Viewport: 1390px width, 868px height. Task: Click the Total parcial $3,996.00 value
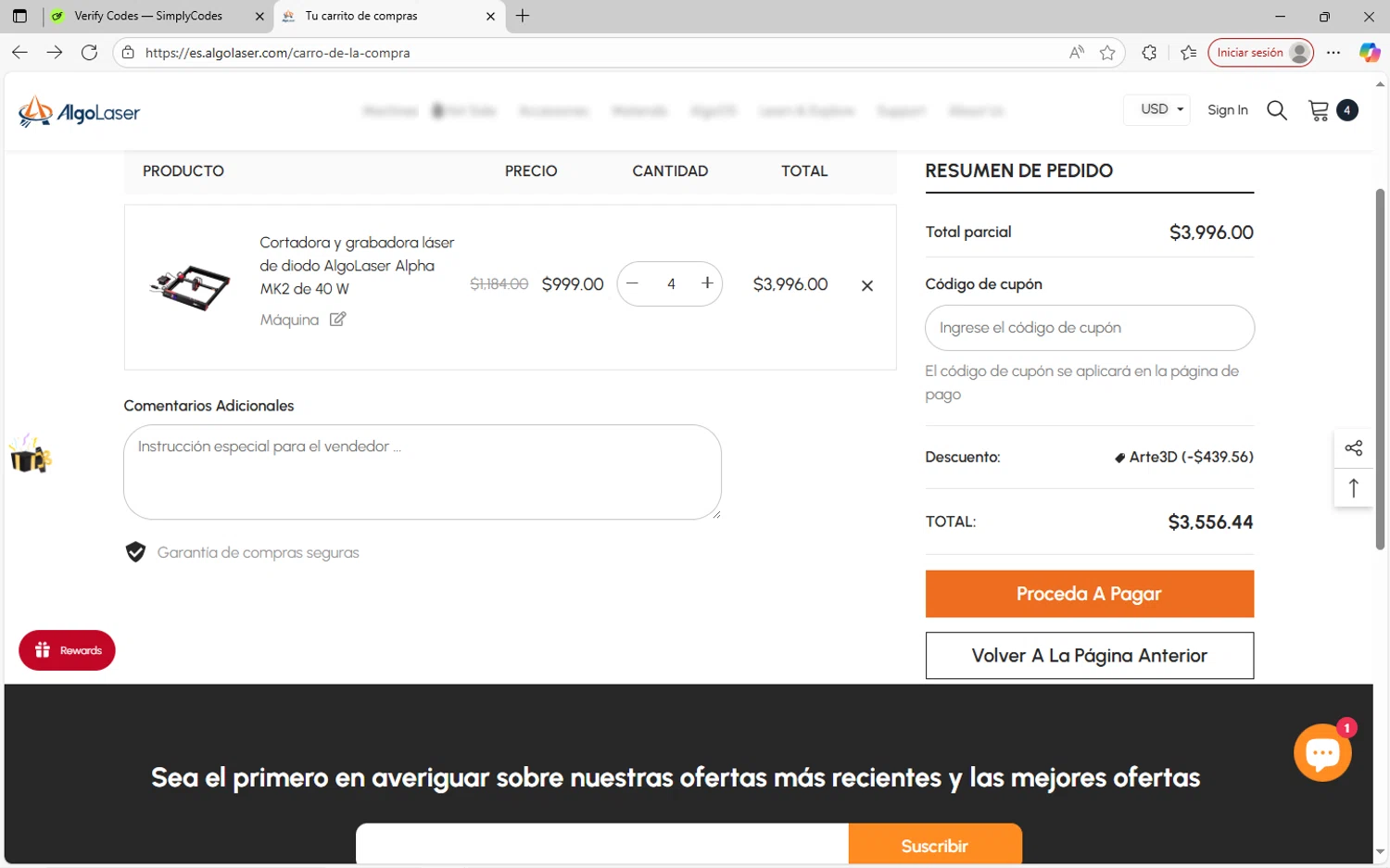[1211, 233]
